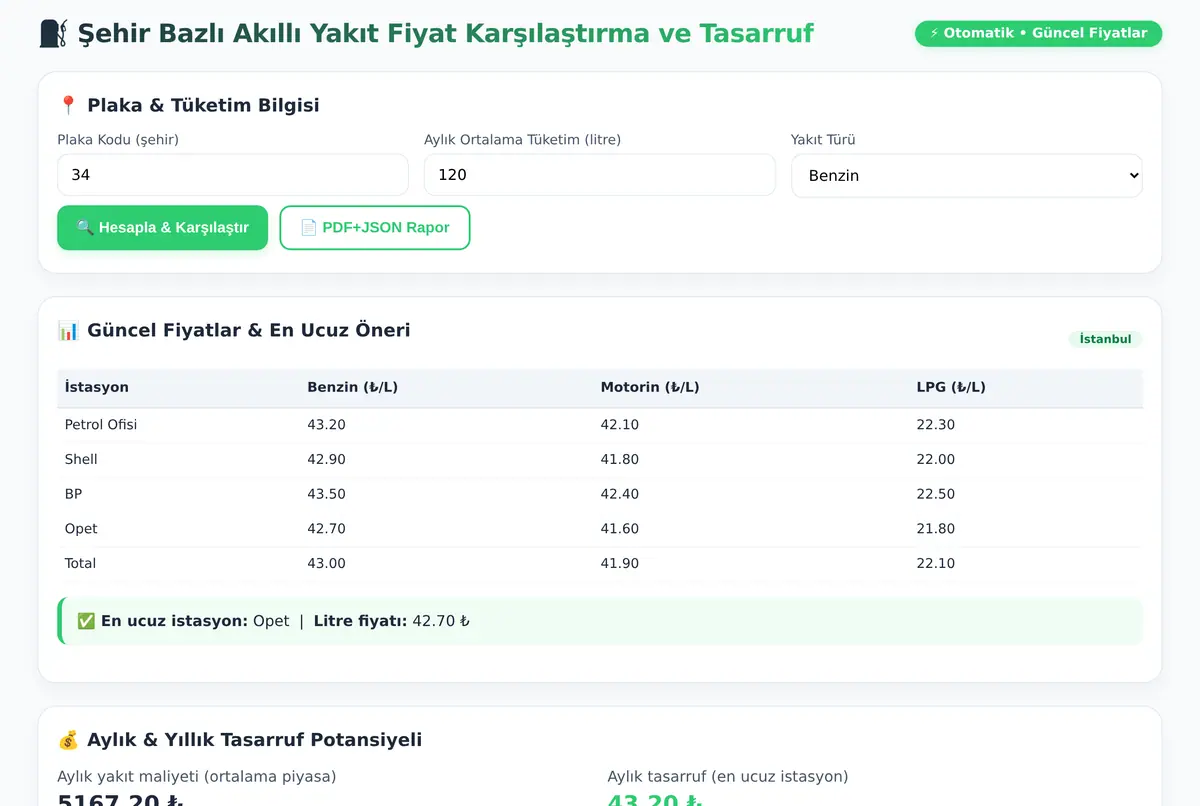The image size is (1200, 806).
Task: Click Opet benzin price 42.70 in table
Action: click(326, 529)
